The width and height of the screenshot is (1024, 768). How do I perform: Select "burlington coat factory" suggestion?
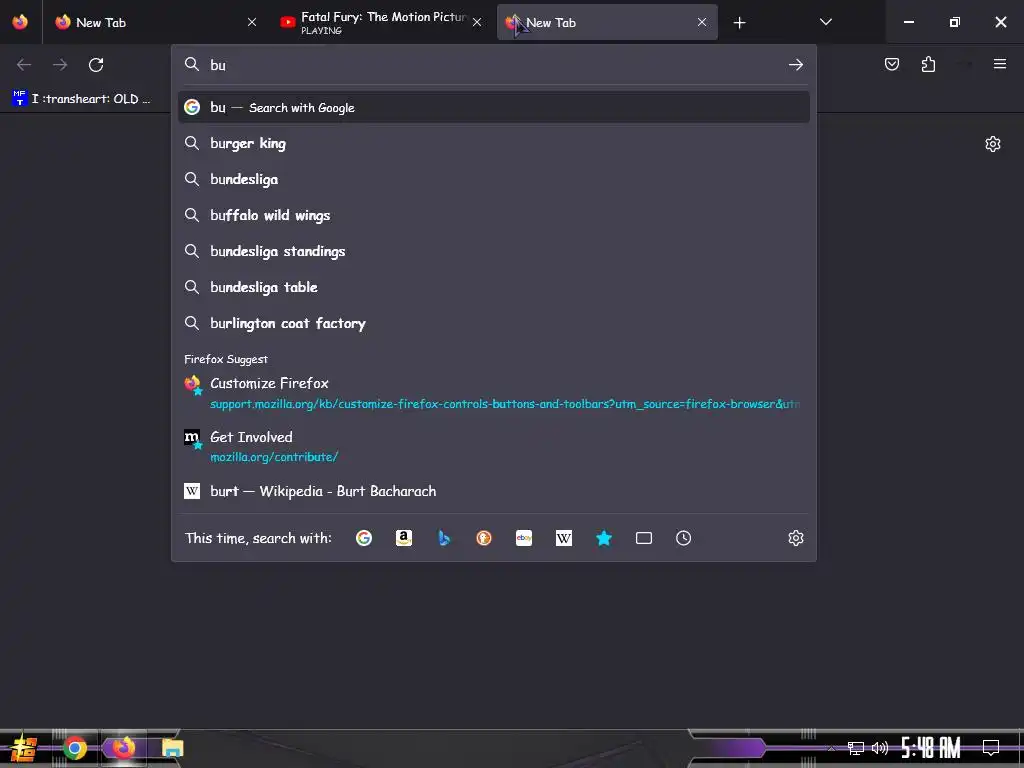coord(493,323)
